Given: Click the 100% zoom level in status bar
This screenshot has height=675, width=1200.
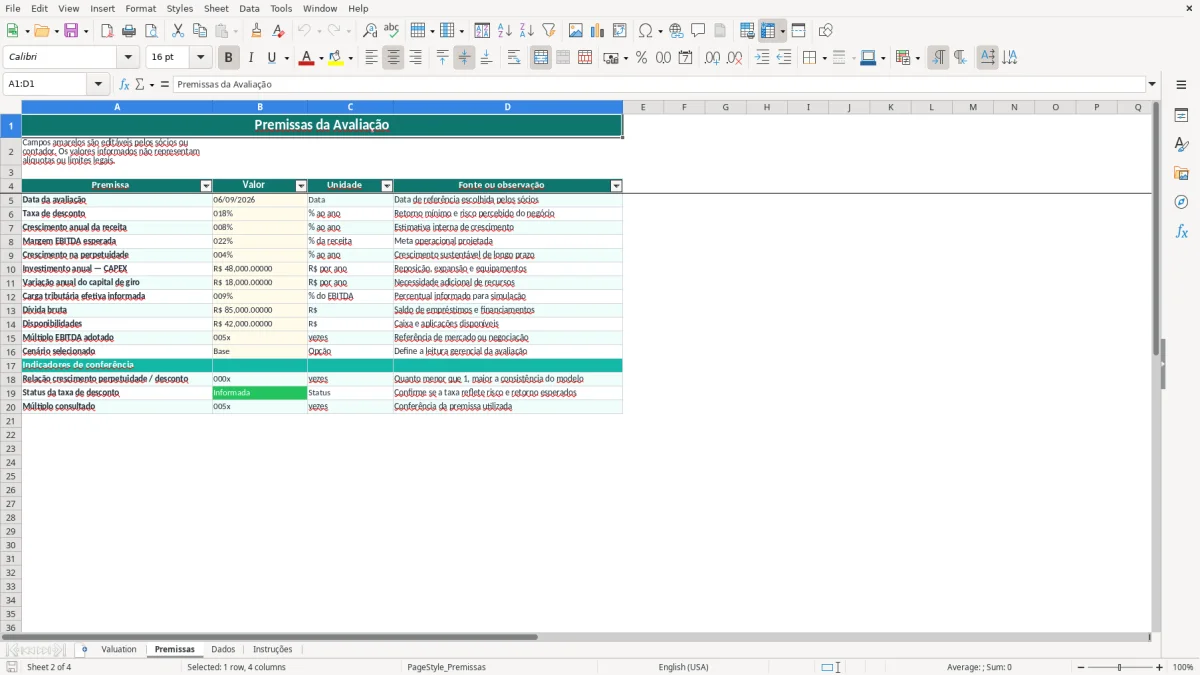Looking at the screenshot, I should tap(1183, 667).
